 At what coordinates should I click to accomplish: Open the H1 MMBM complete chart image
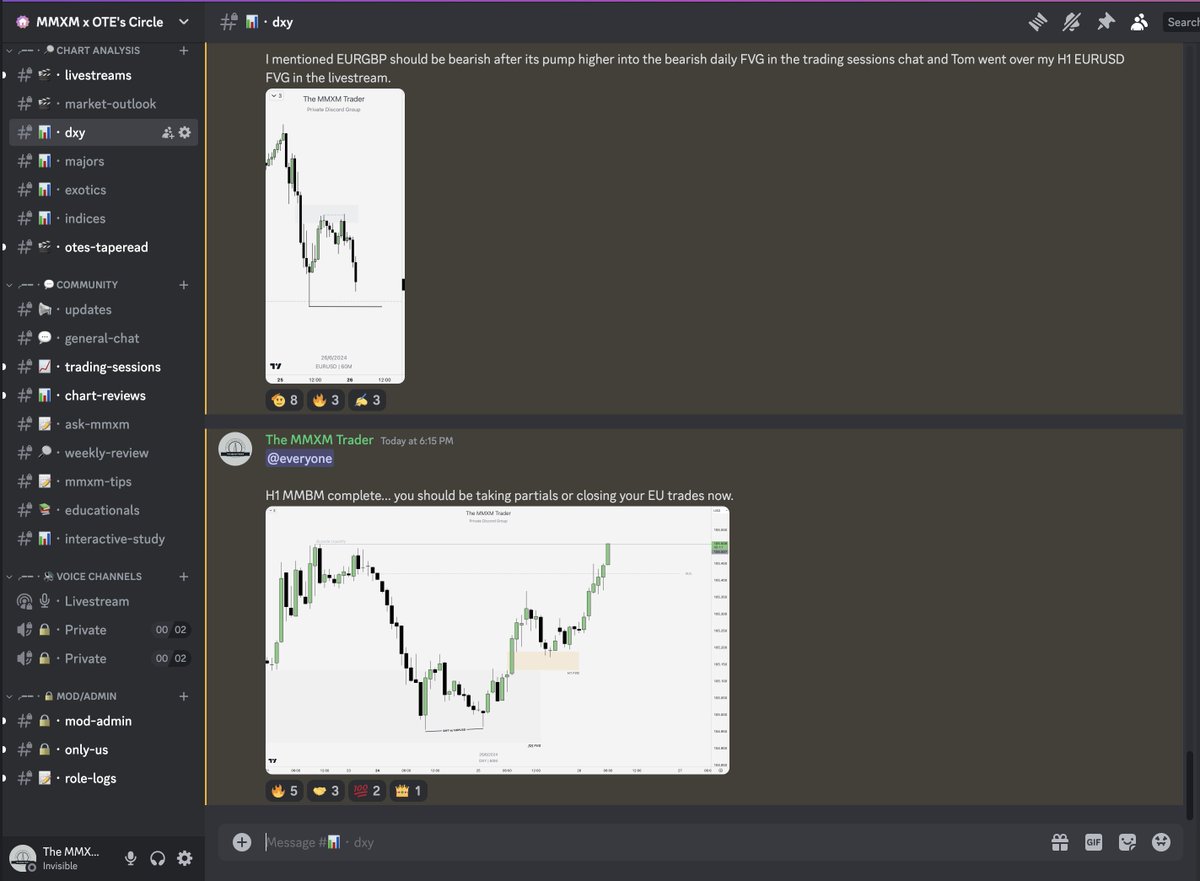(x=497, y=640)
